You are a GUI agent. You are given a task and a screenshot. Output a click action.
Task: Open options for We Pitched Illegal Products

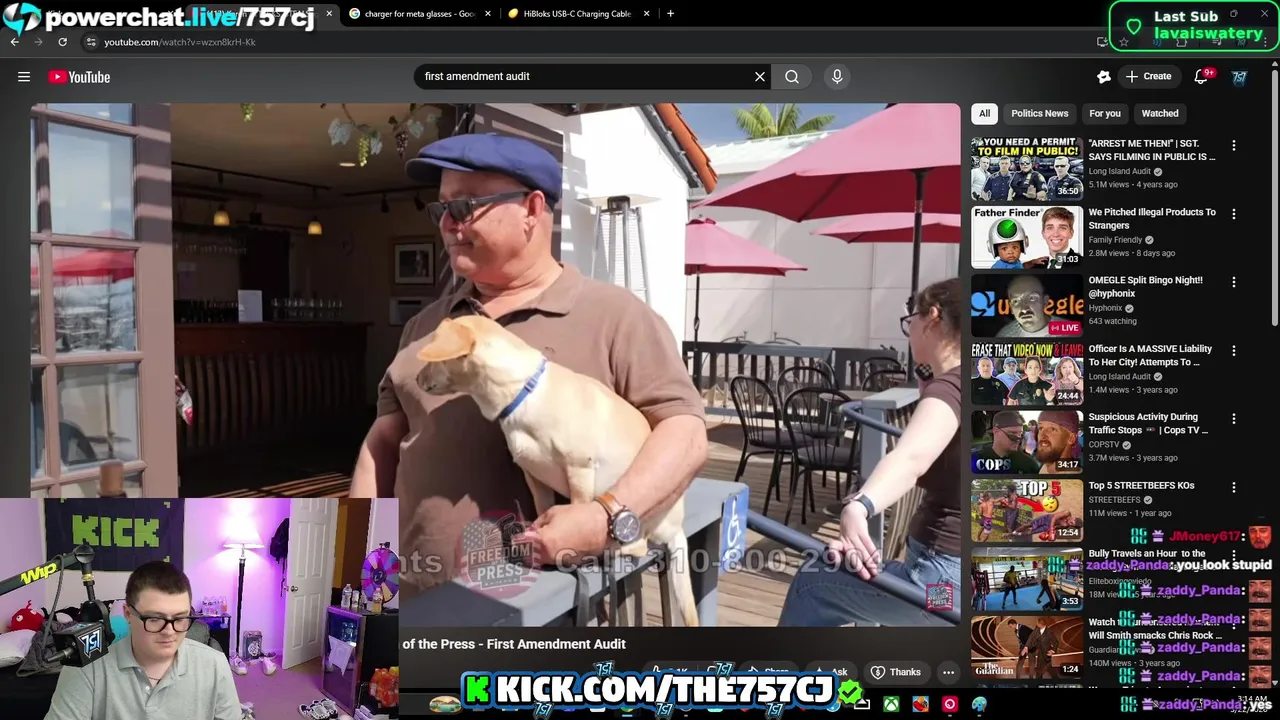pyautogui.click(x=1233, y=214)
